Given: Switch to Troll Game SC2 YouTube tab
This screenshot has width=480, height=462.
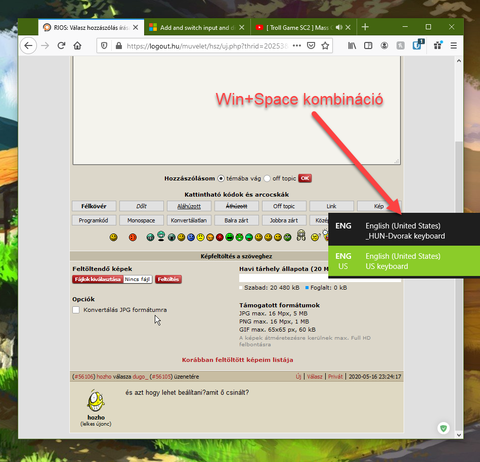Looking at the screenshot, I should [x=303, y=27].
